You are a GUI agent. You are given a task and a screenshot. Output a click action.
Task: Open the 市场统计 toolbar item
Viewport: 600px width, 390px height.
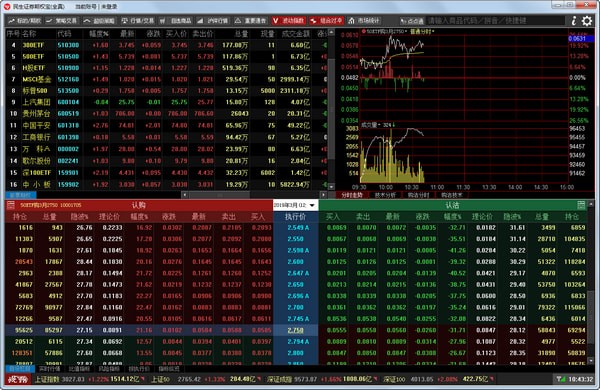[x=364, y=21]
